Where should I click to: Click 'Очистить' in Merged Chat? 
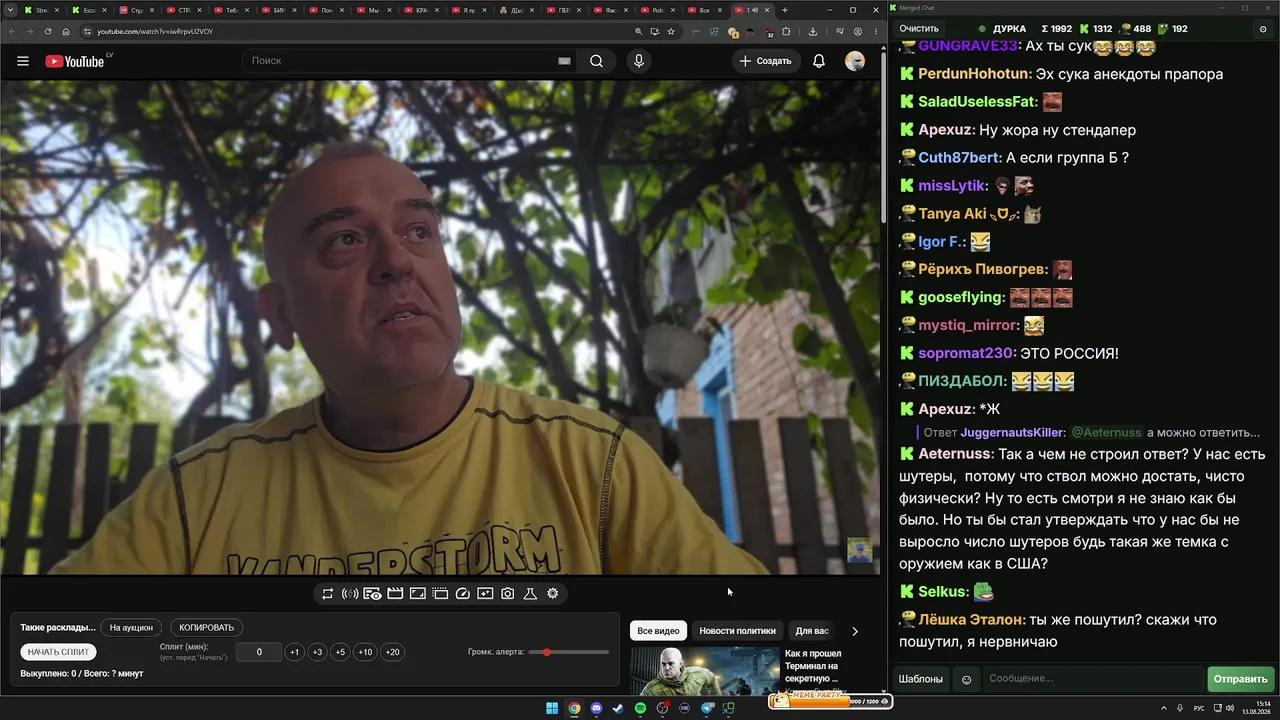[x=919, y=29]
